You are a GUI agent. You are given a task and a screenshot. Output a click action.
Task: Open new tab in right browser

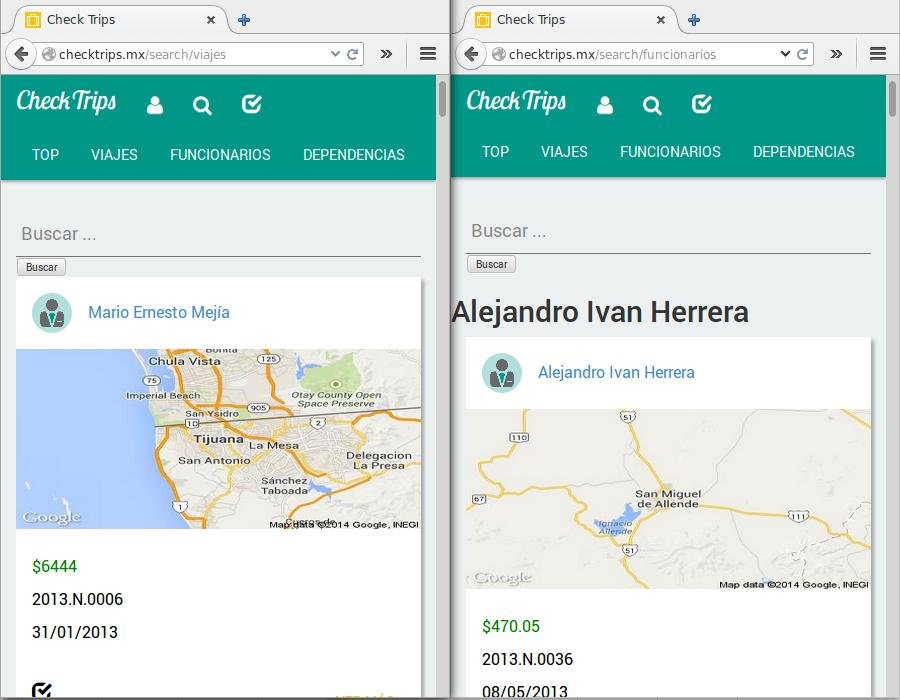[x=694, y=20]
